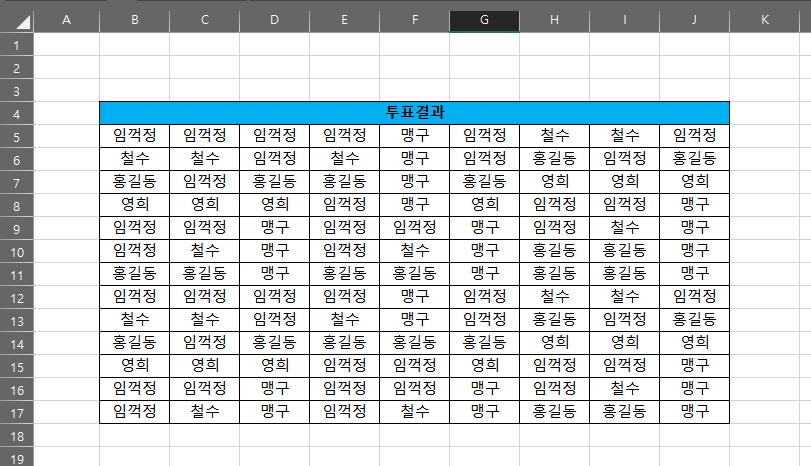This screenshot has height=466, width=811.
Task: Click cell J8 containing 맹구
Action: 694,205
